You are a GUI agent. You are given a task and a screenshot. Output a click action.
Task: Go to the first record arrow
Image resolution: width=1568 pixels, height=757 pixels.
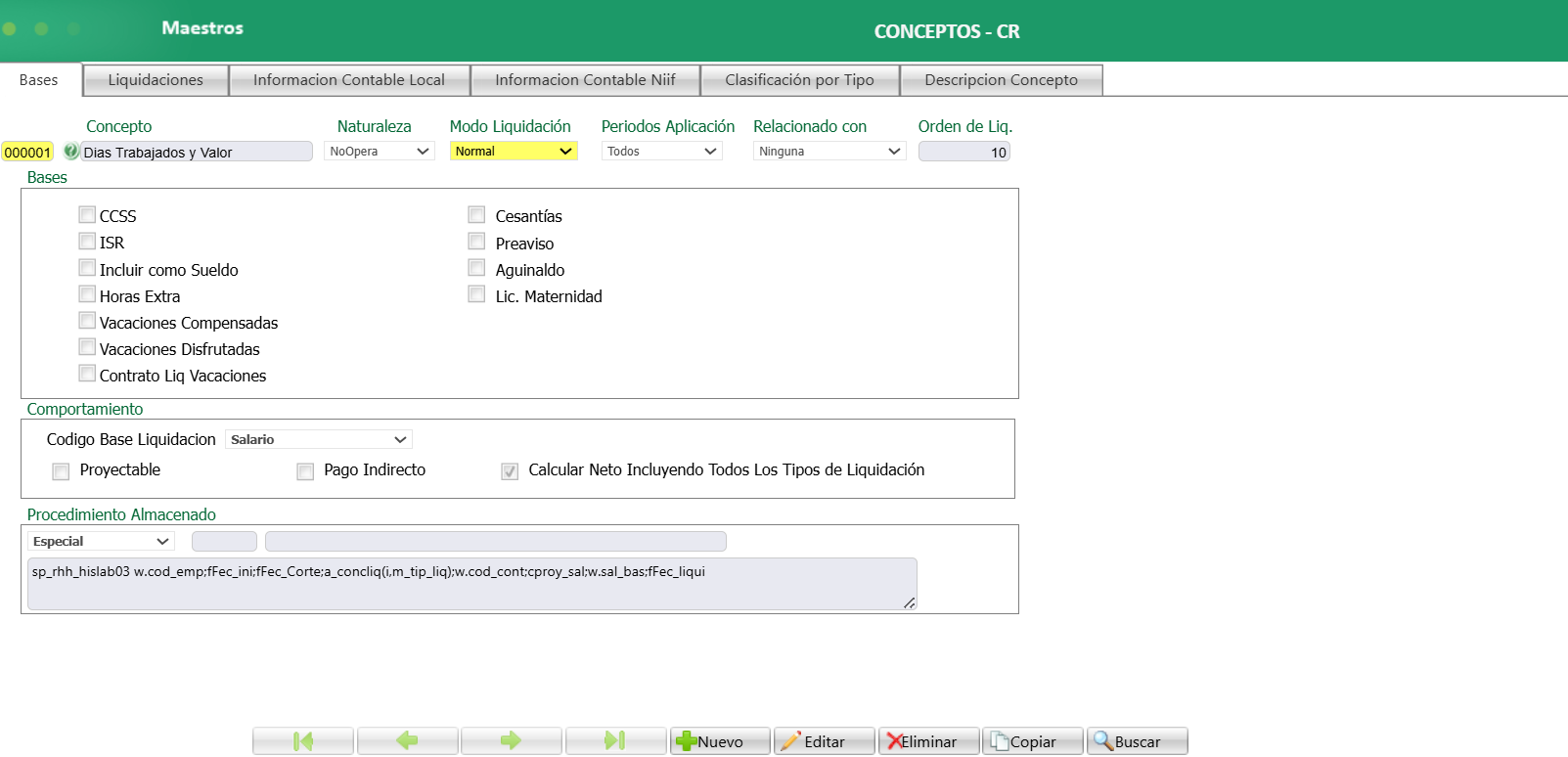(x=303, y=741)
